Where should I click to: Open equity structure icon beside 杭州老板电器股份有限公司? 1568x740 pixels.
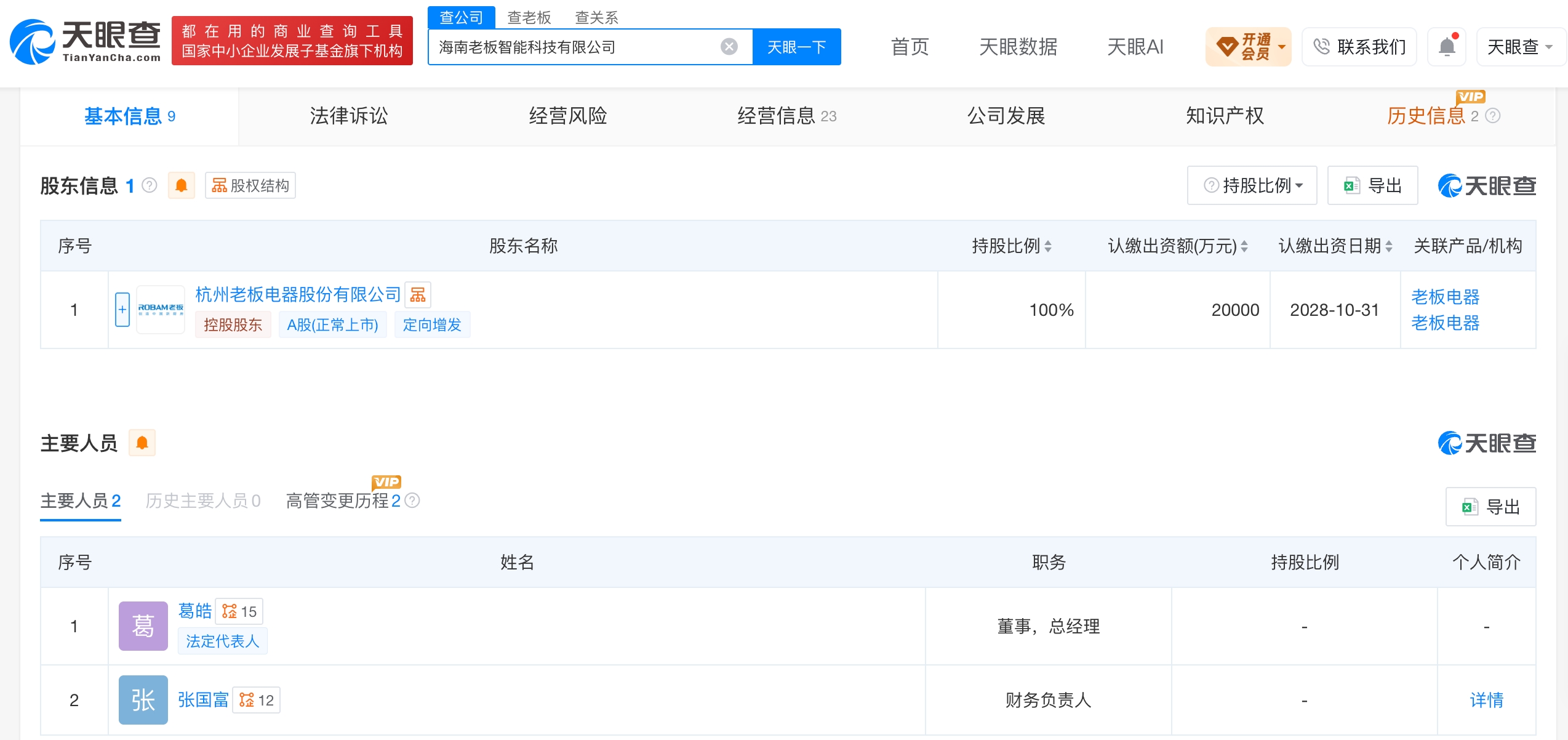pyautogui.click(x=418, y=294)
